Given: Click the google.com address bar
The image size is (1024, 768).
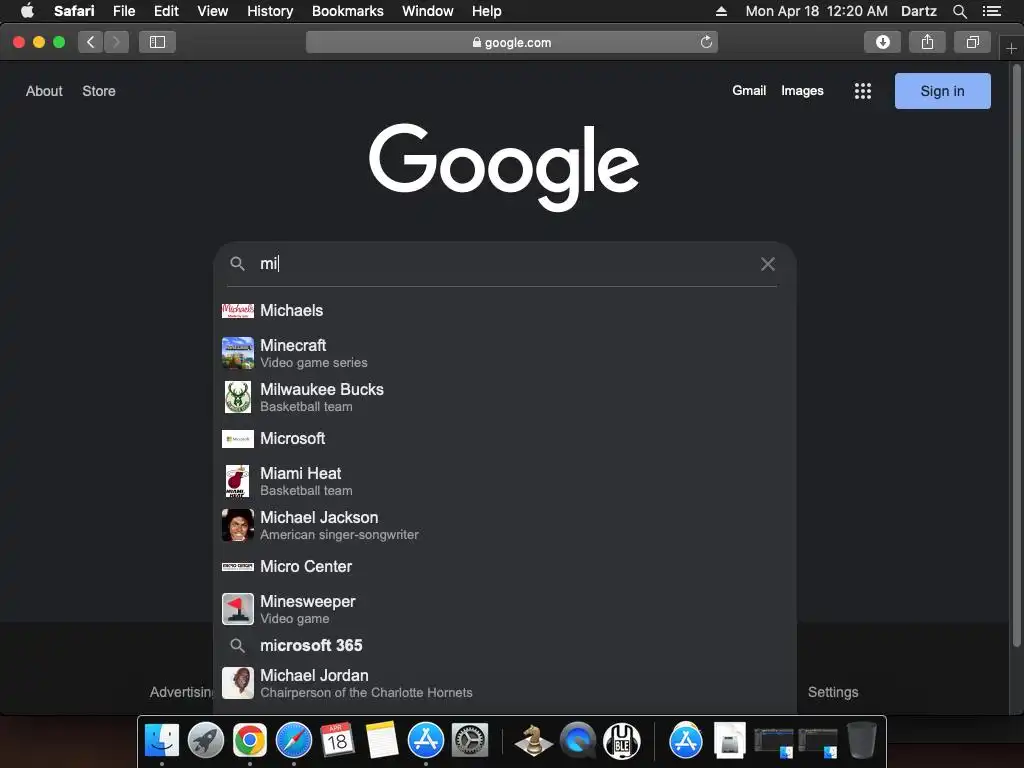Looking at the screenshot, I should [511, 42].
